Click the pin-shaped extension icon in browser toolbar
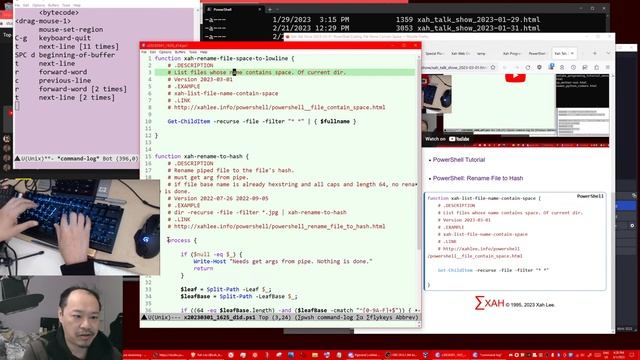Image resolution: width=640 pixels, height=360 pixels. (539, 67)
